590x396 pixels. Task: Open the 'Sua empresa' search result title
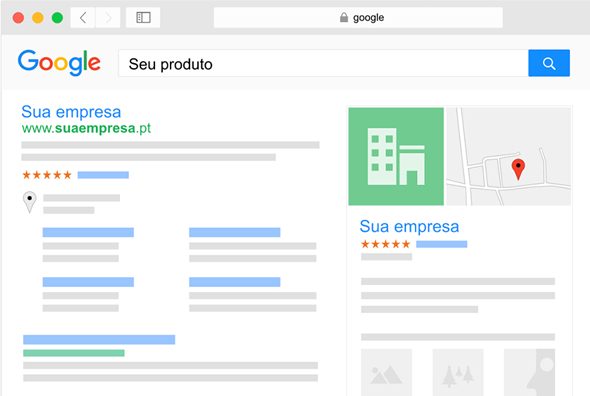tap(71, 112)
